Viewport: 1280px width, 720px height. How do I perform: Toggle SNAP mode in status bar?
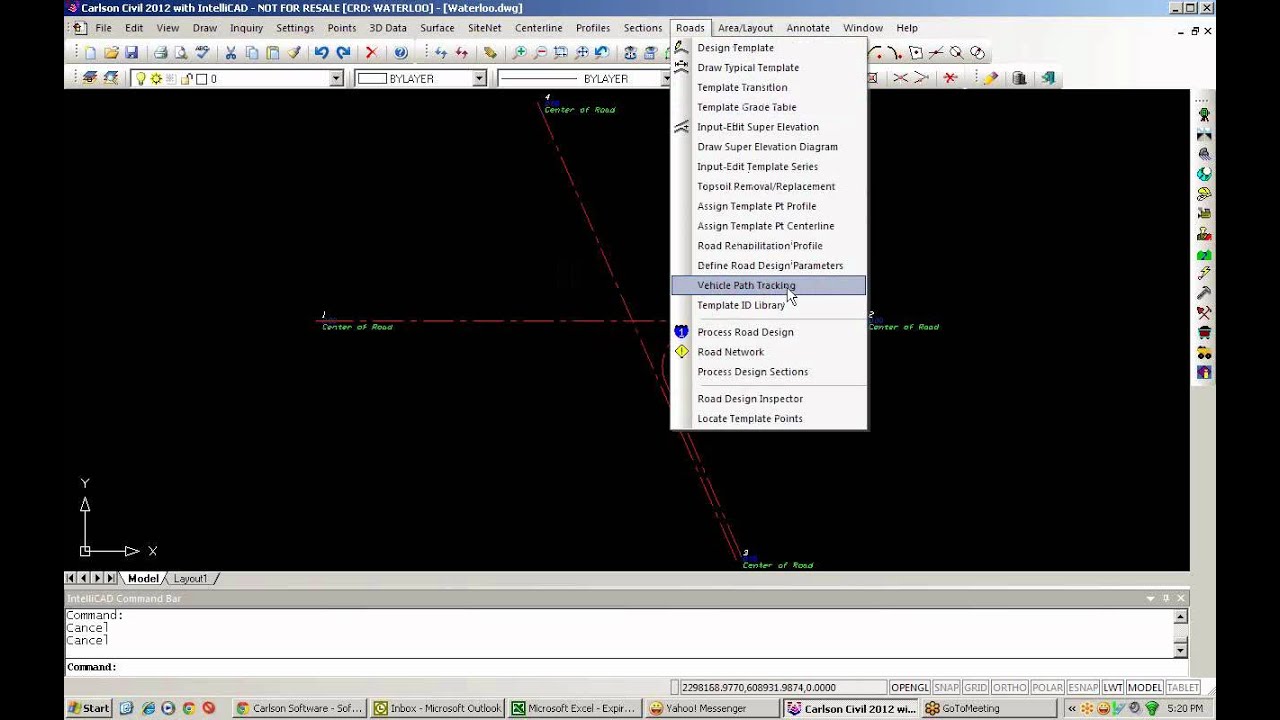(x=946, y=688)
